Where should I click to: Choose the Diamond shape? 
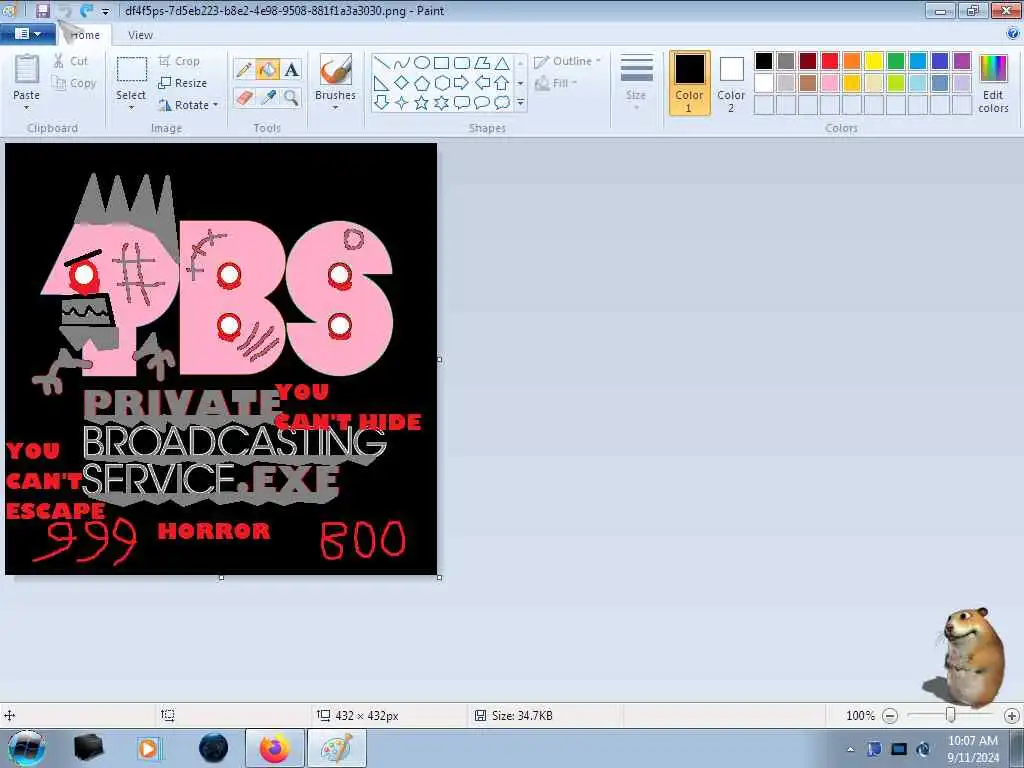click(x=402, y=83)
